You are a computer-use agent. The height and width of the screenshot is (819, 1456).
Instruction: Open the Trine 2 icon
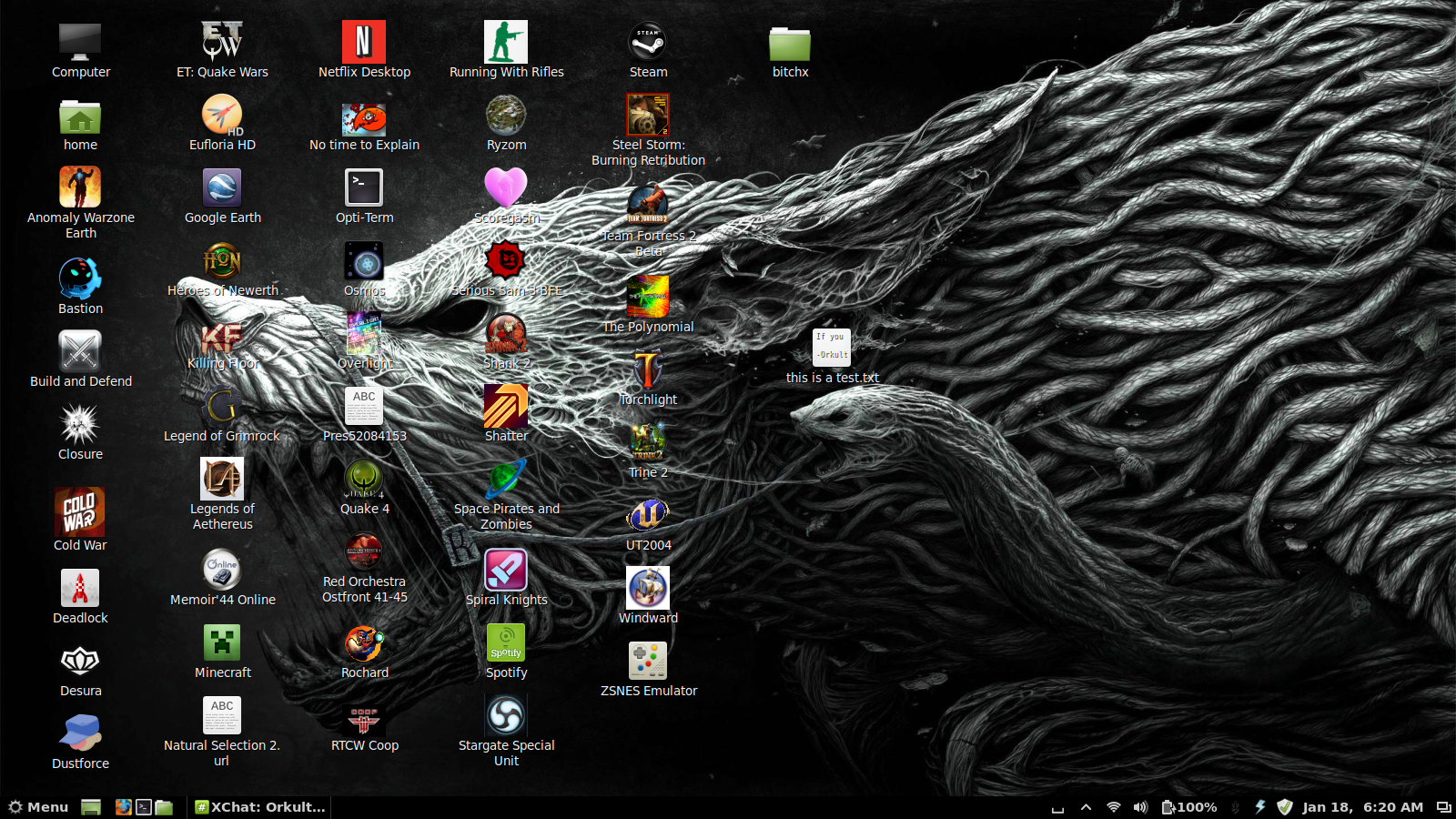[x=648, y=442]
